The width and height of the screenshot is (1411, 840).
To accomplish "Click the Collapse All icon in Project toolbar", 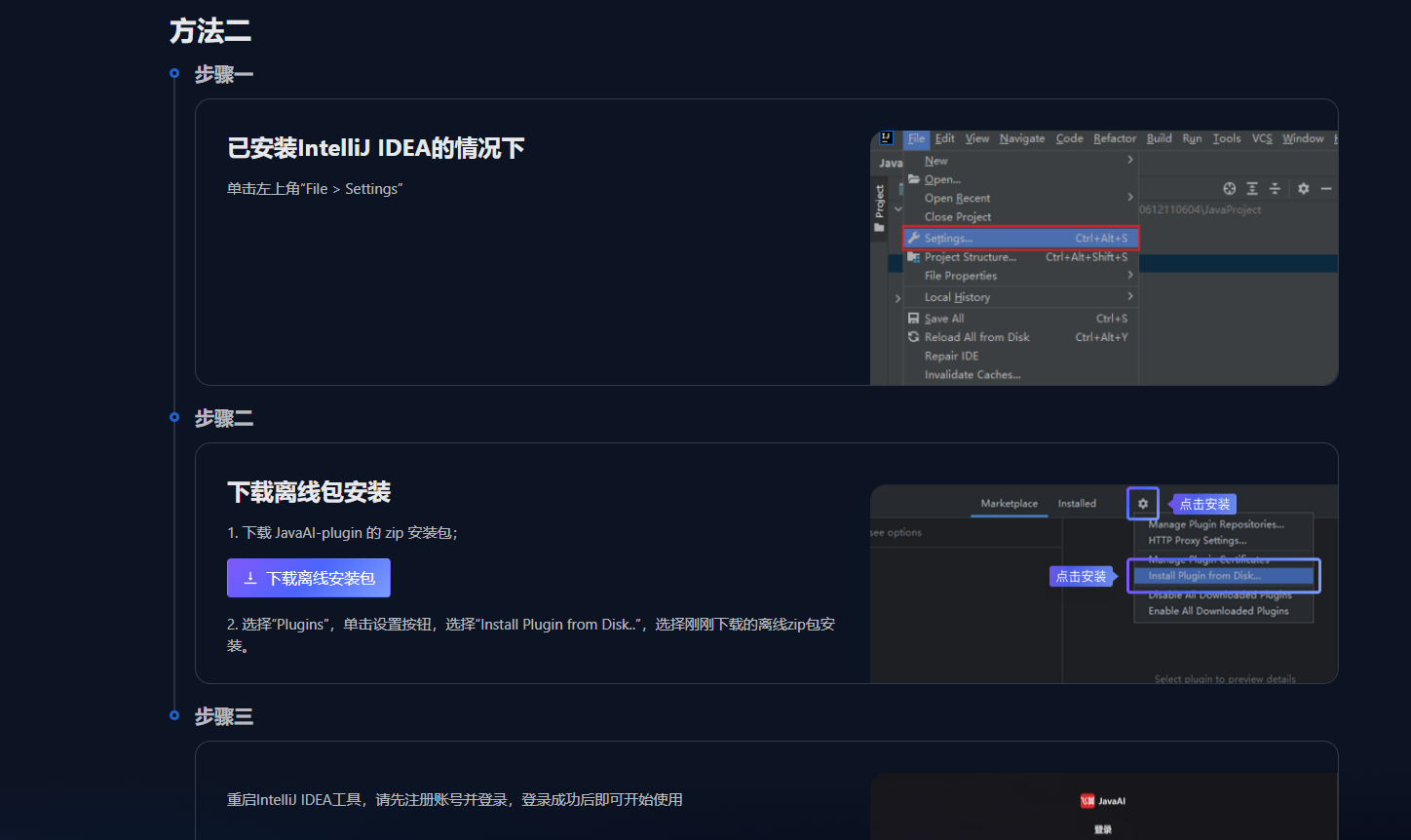I will [1275, 188].
